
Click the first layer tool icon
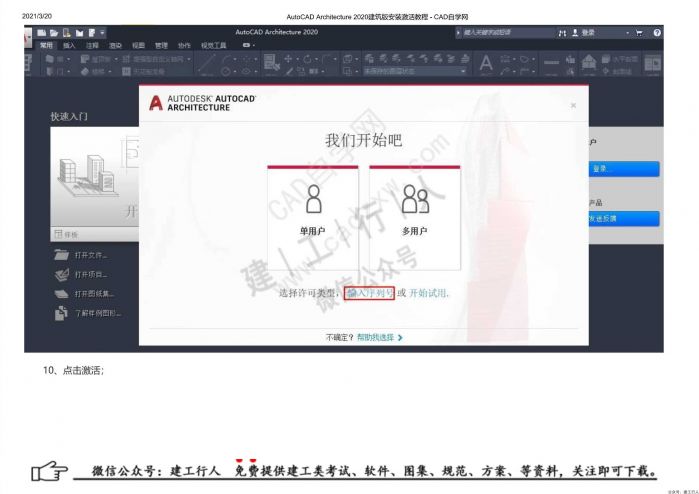(370, 58)
